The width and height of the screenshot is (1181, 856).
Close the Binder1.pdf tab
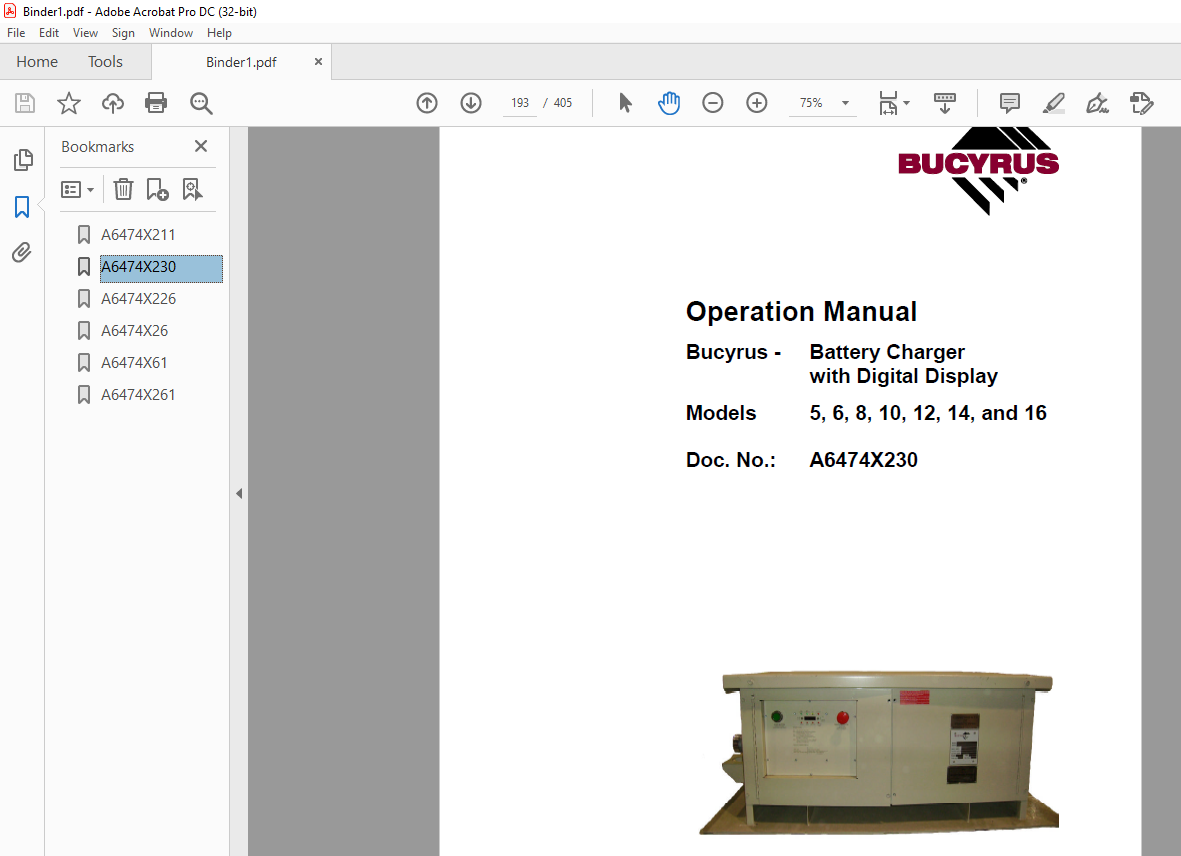tap(319, 62)
